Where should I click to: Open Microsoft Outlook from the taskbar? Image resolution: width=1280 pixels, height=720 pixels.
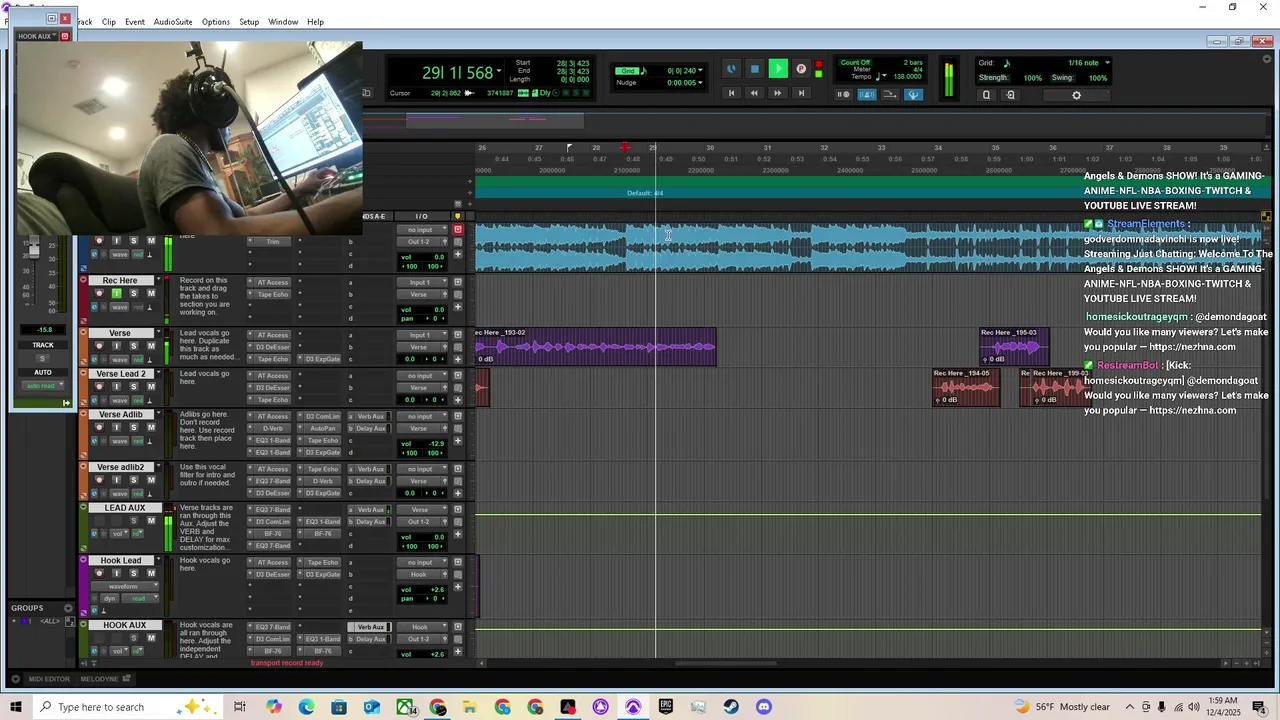point(372,707)
